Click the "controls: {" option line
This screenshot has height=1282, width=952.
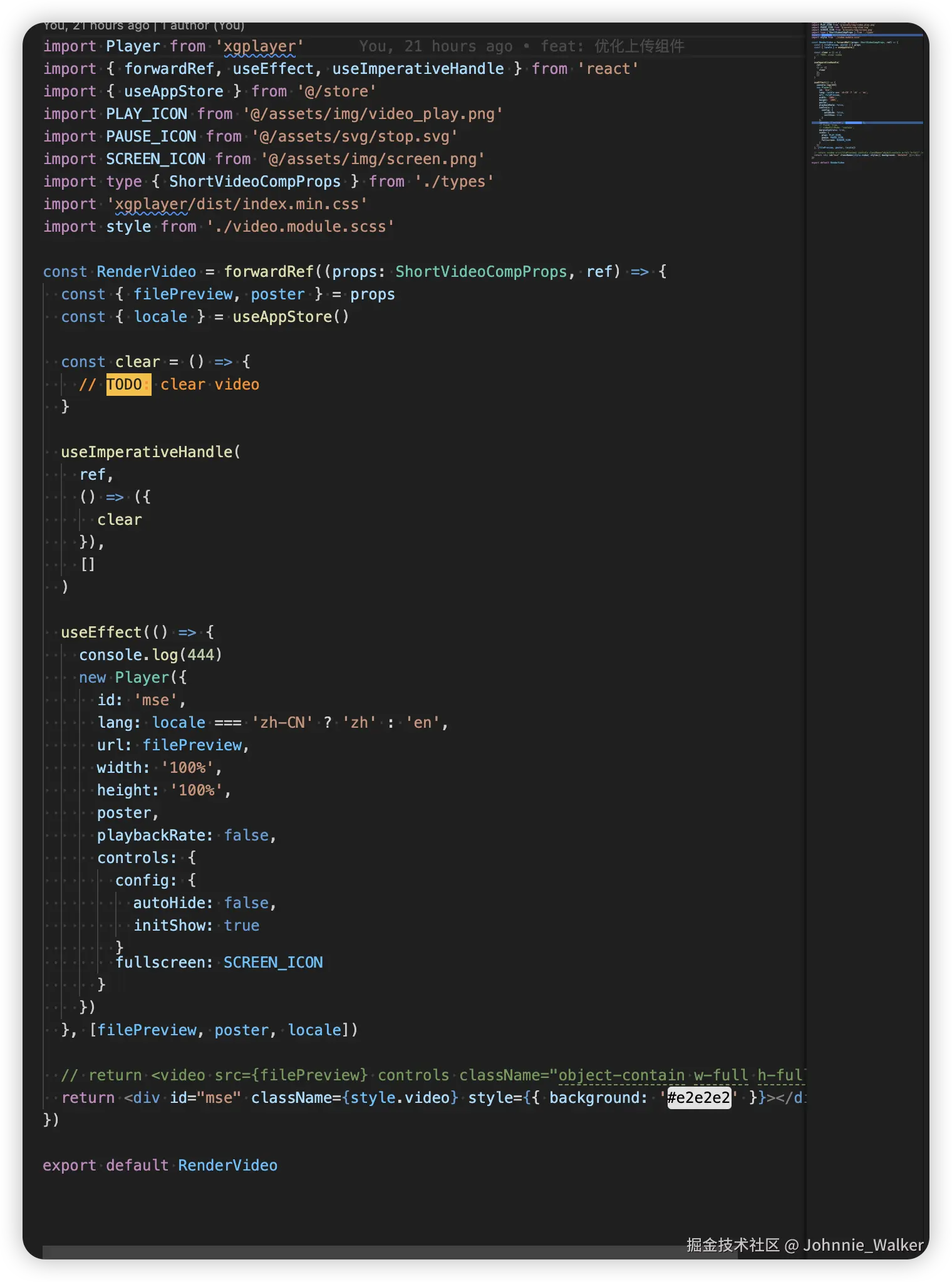pos(147,858)
